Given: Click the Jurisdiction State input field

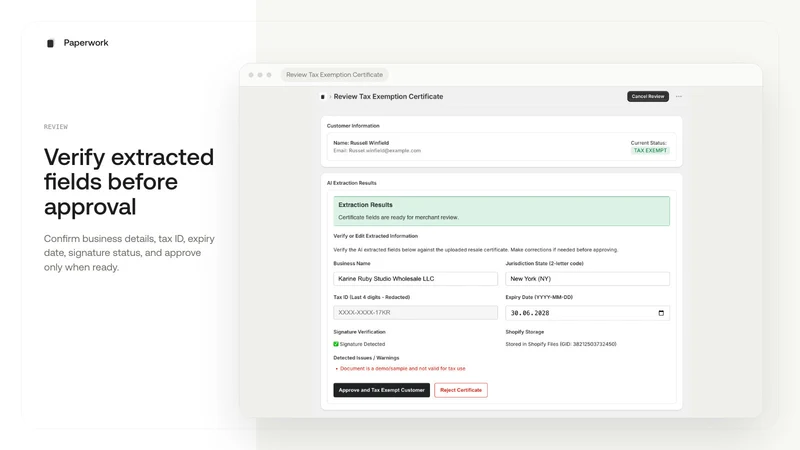Looking at the screenshot, I should click(587, 279).
